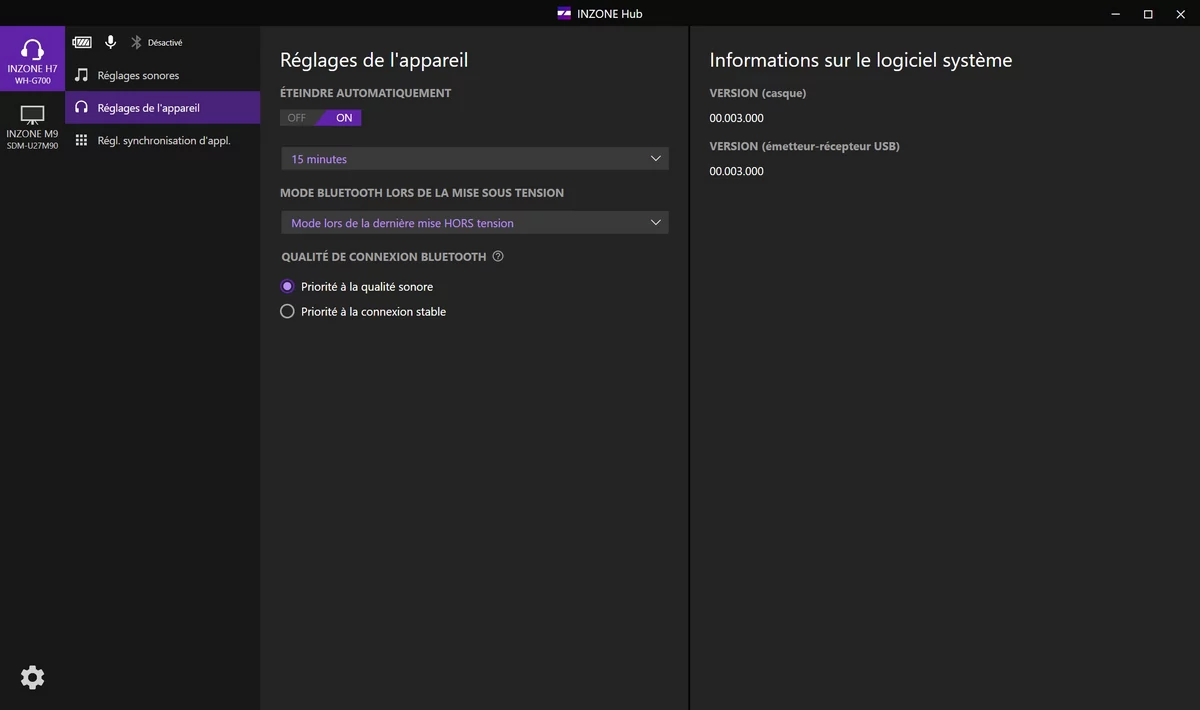The image size is (1200, 710).
Task: Maximize the INZONE Hub window
Action: (1148, 13)
